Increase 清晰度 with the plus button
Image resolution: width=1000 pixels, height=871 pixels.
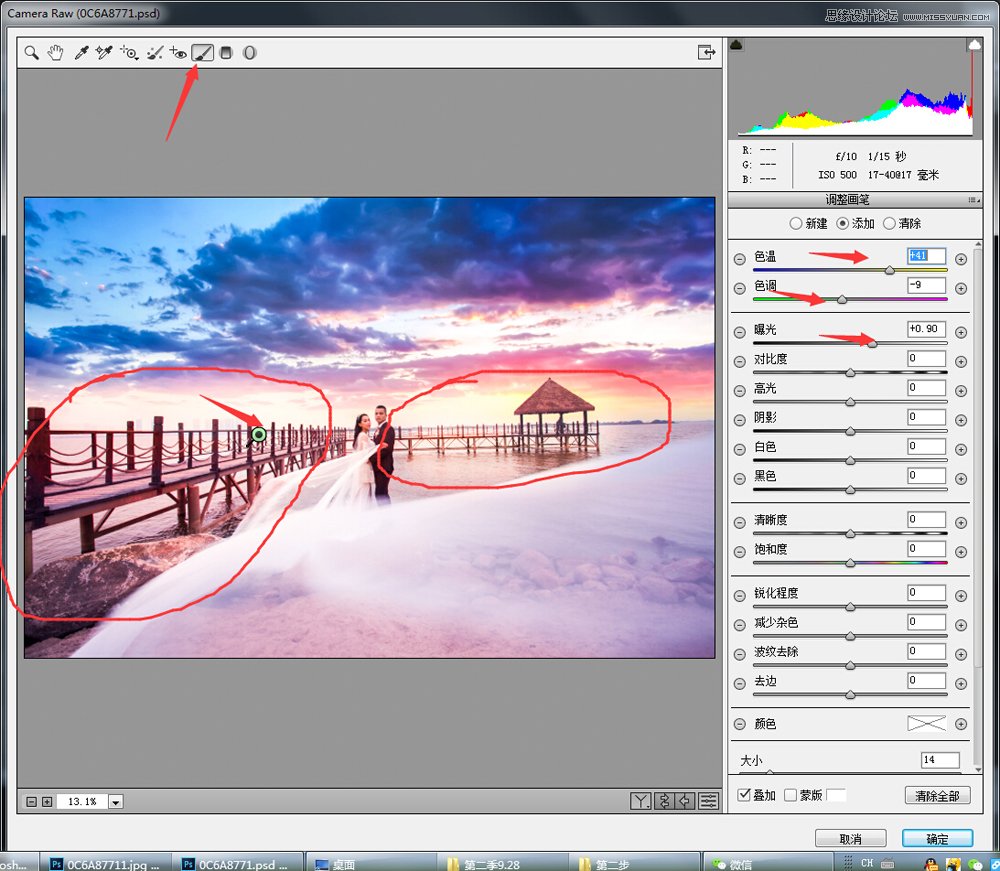[x=960, y=523]
